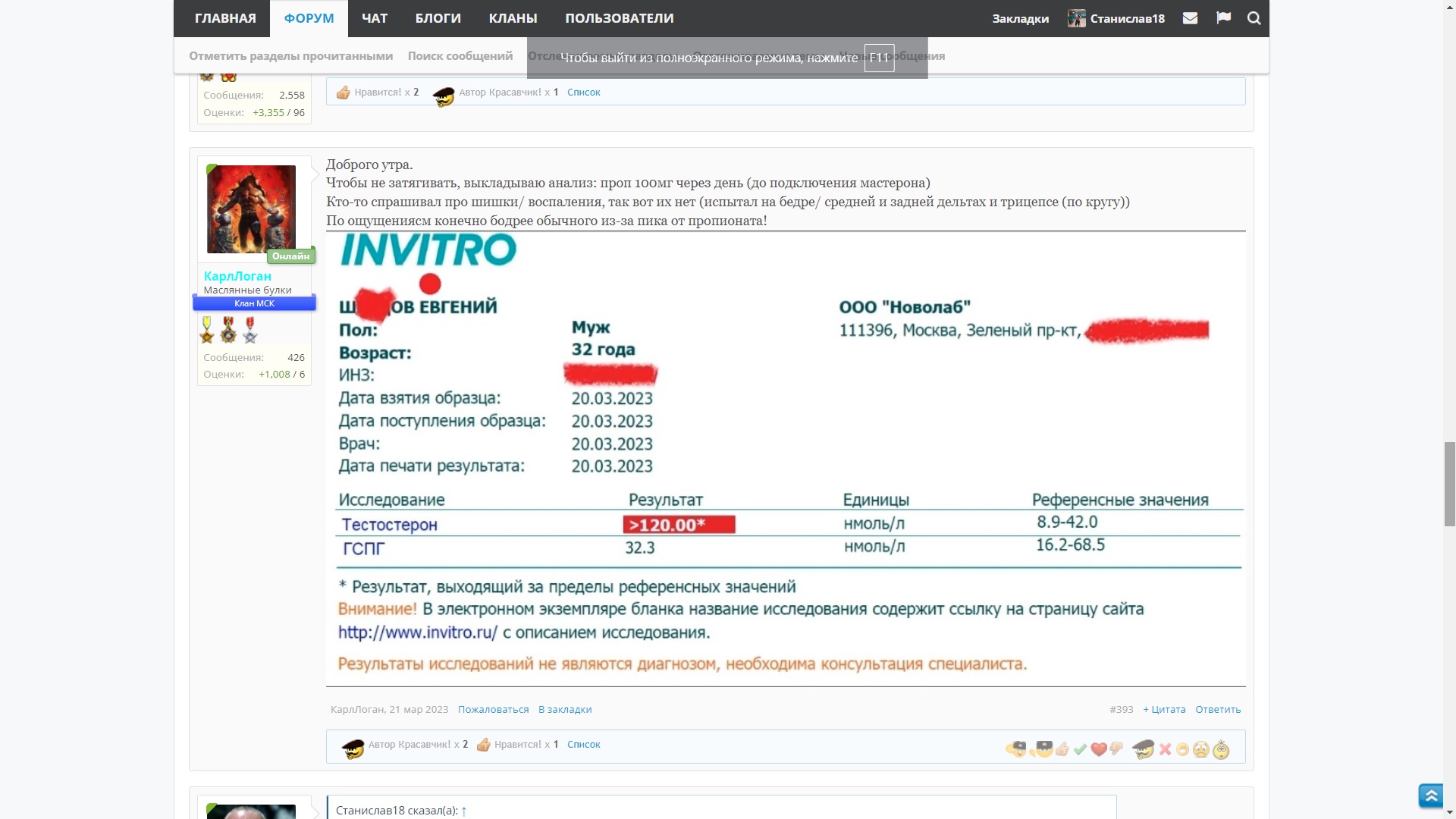Click Пожаловаться link under the post

point(493,710)
